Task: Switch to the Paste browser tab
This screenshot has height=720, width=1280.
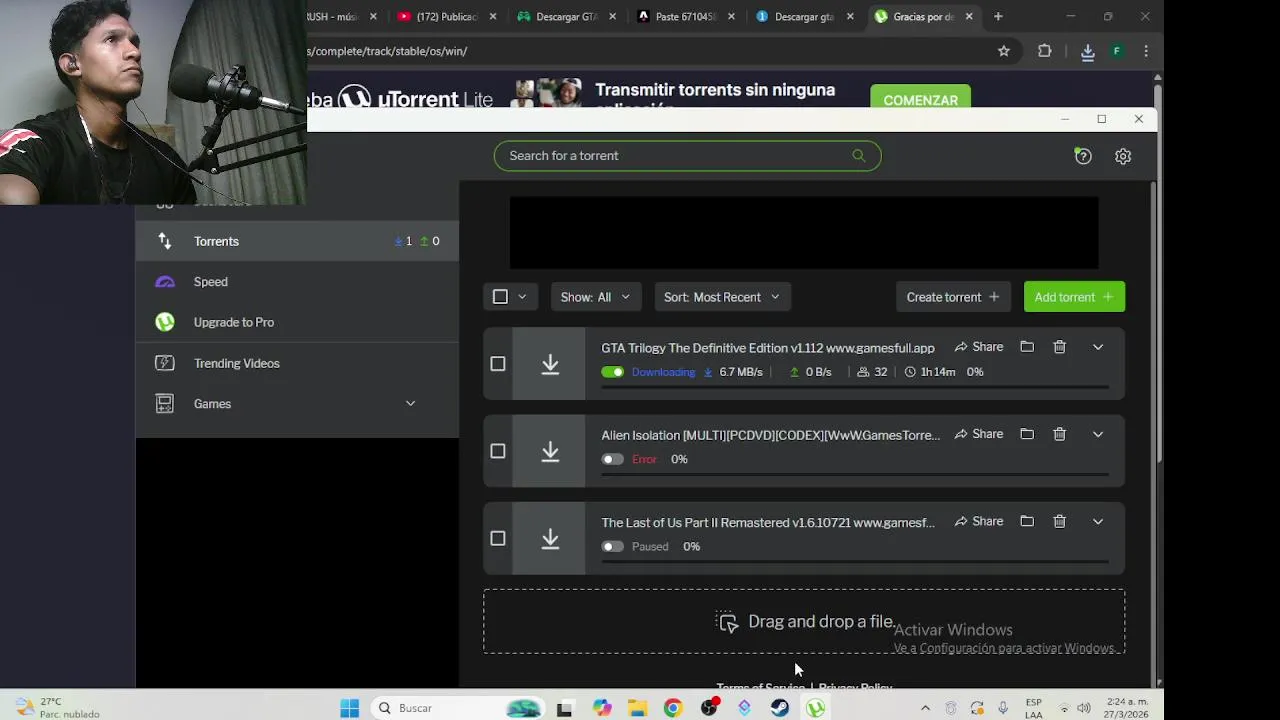Action: coord(686,16)
